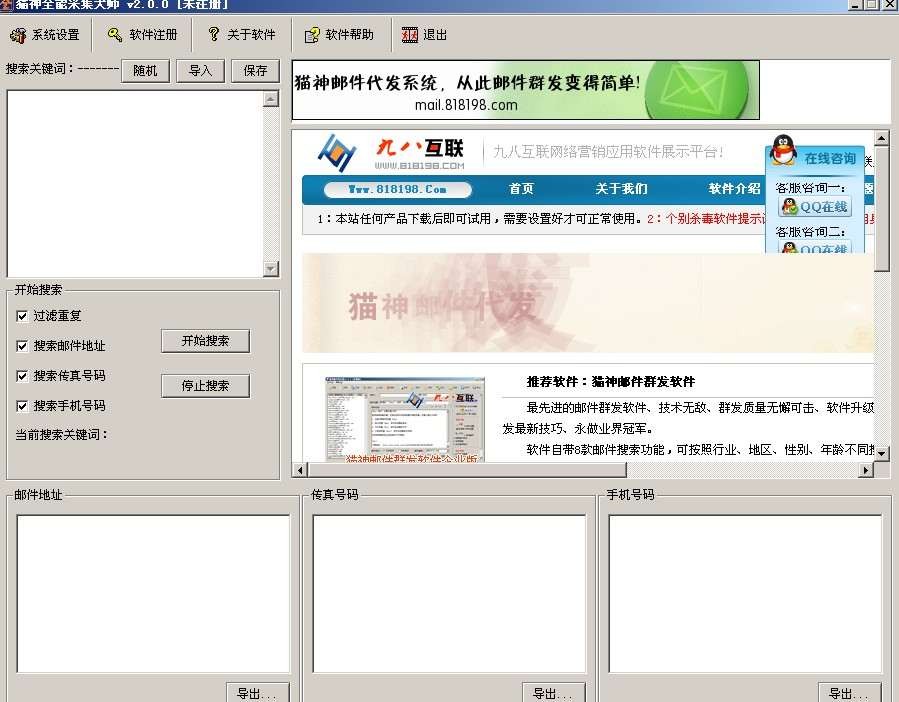This screenshot has width=899, height=702.
Task: Open the 首页 tab on the web page
Action: coord(521,189)
